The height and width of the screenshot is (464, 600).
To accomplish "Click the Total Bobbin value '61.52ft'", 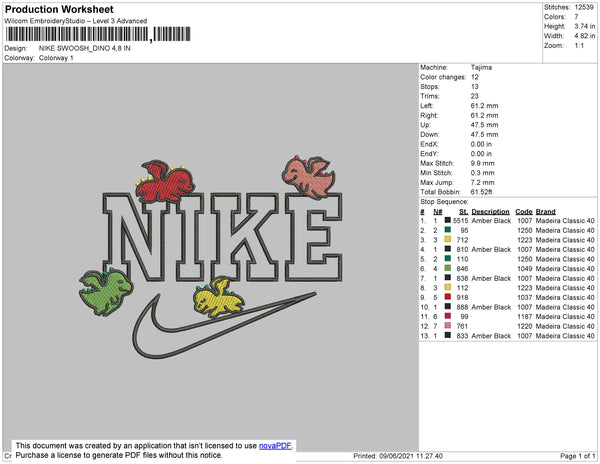I will point(481,192).
